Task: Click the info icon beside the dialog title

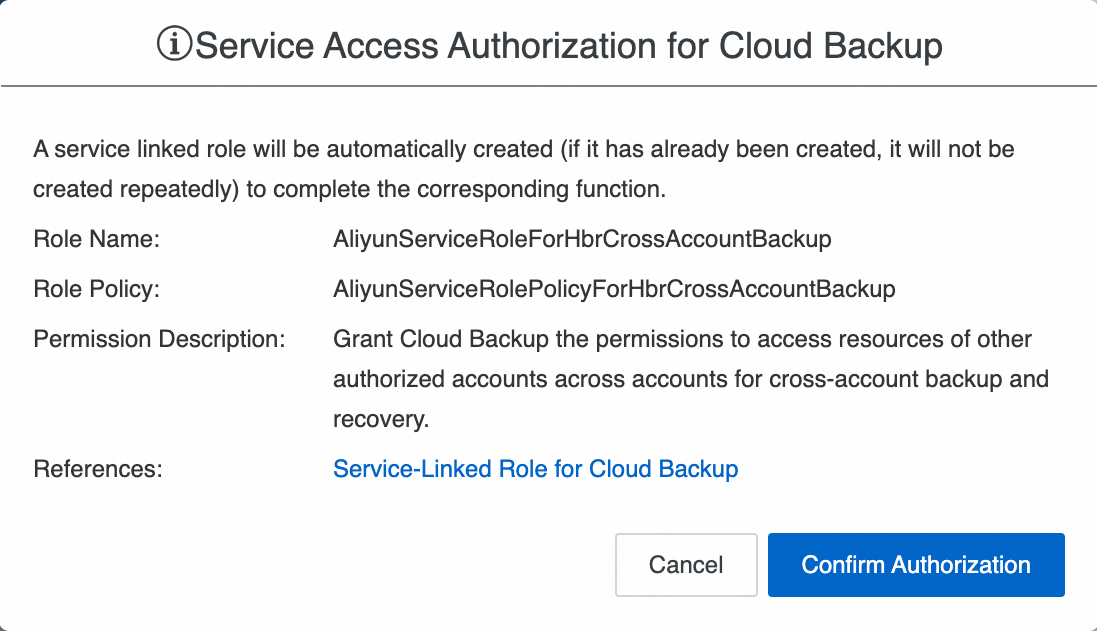Action: [x=175, y=45]
